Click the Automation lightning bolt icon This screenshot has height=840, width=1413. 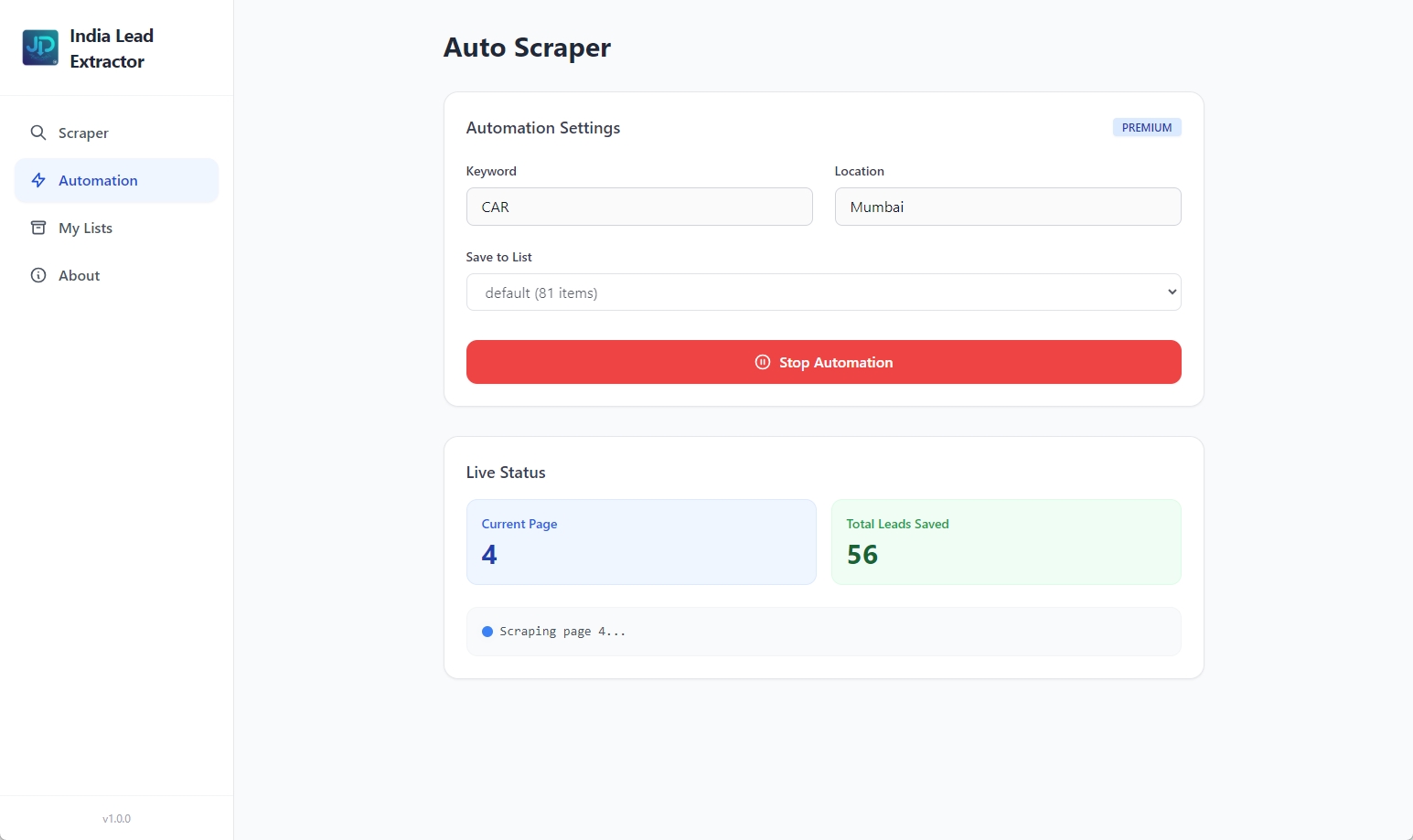tap(38, 180)
